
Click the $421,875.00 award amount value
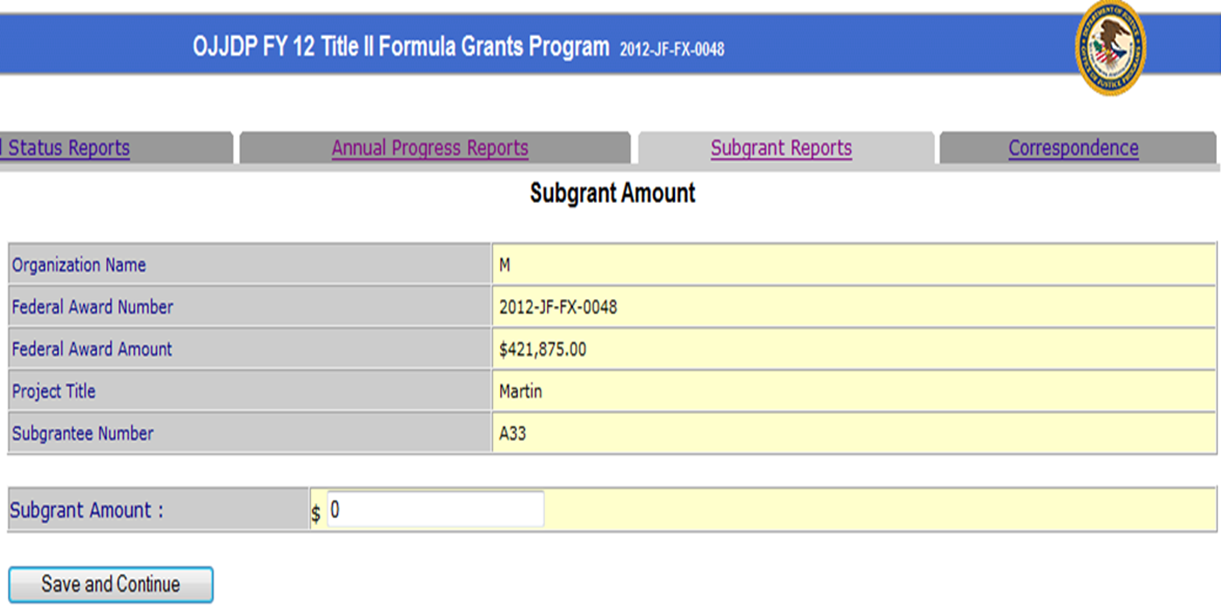pyautogui.click(x=542, y=349)
